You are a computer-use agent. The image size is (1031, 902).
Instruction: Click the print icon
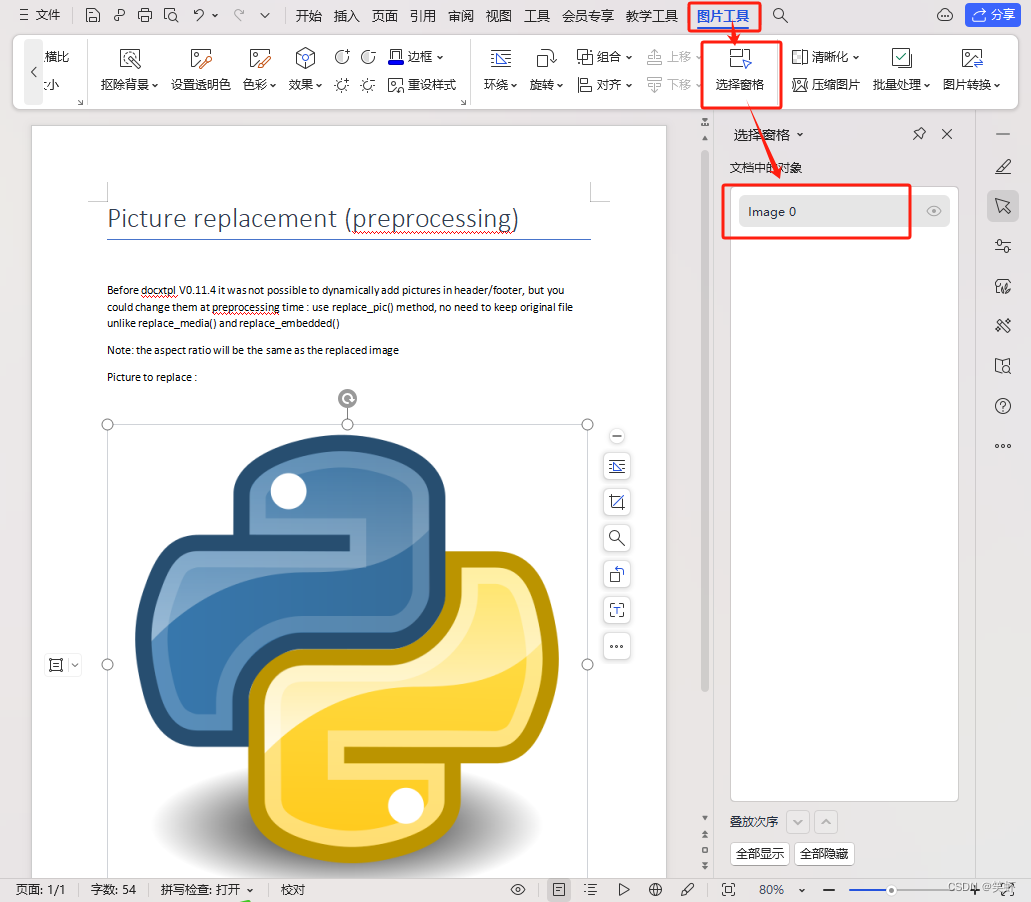click(x=145, y=15)
